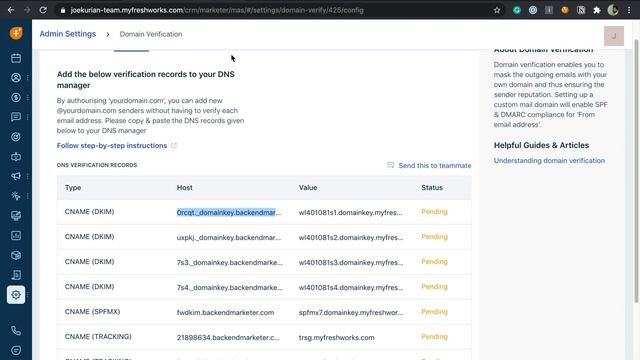Open the calendar icon in the sidebar
This screenshot has width=640, height=360.
coord(16,58)
